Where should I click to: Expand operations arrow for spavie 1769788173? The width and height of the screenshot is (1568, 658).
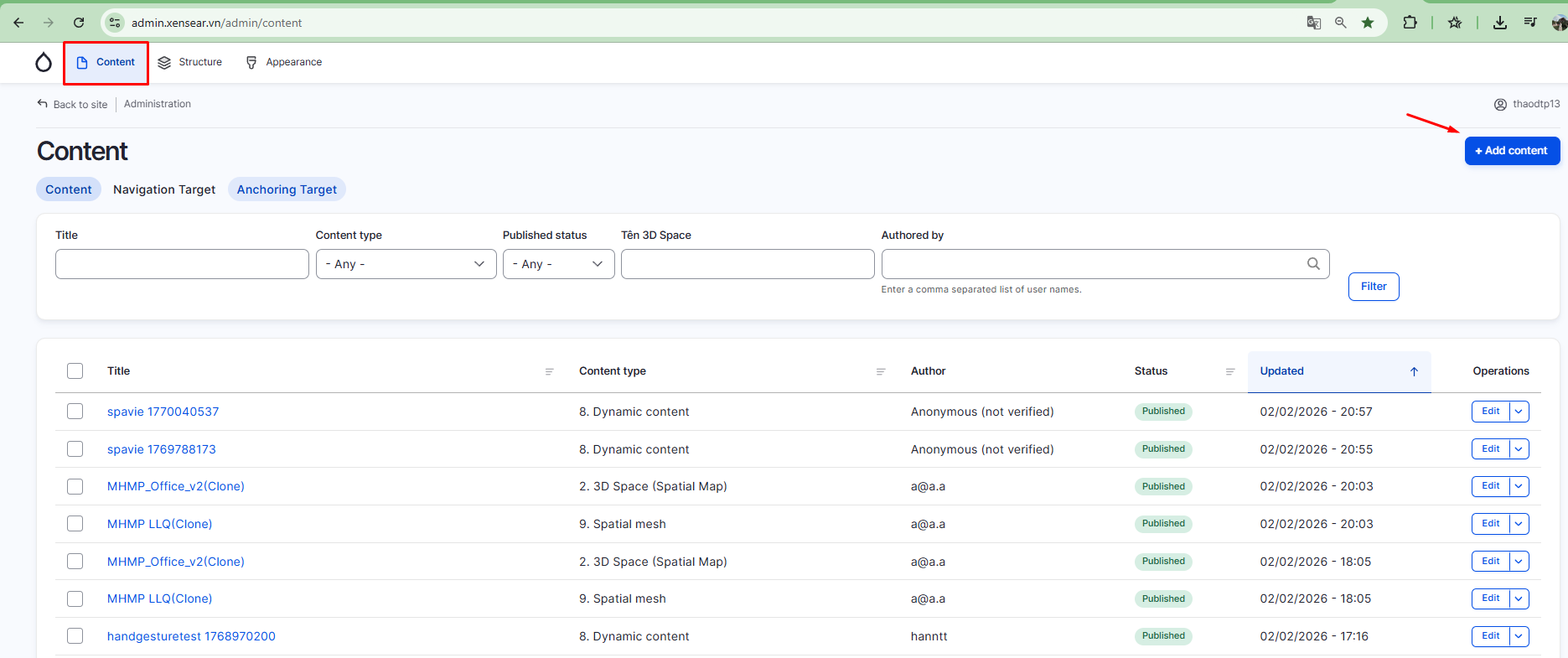point(1519,449)
